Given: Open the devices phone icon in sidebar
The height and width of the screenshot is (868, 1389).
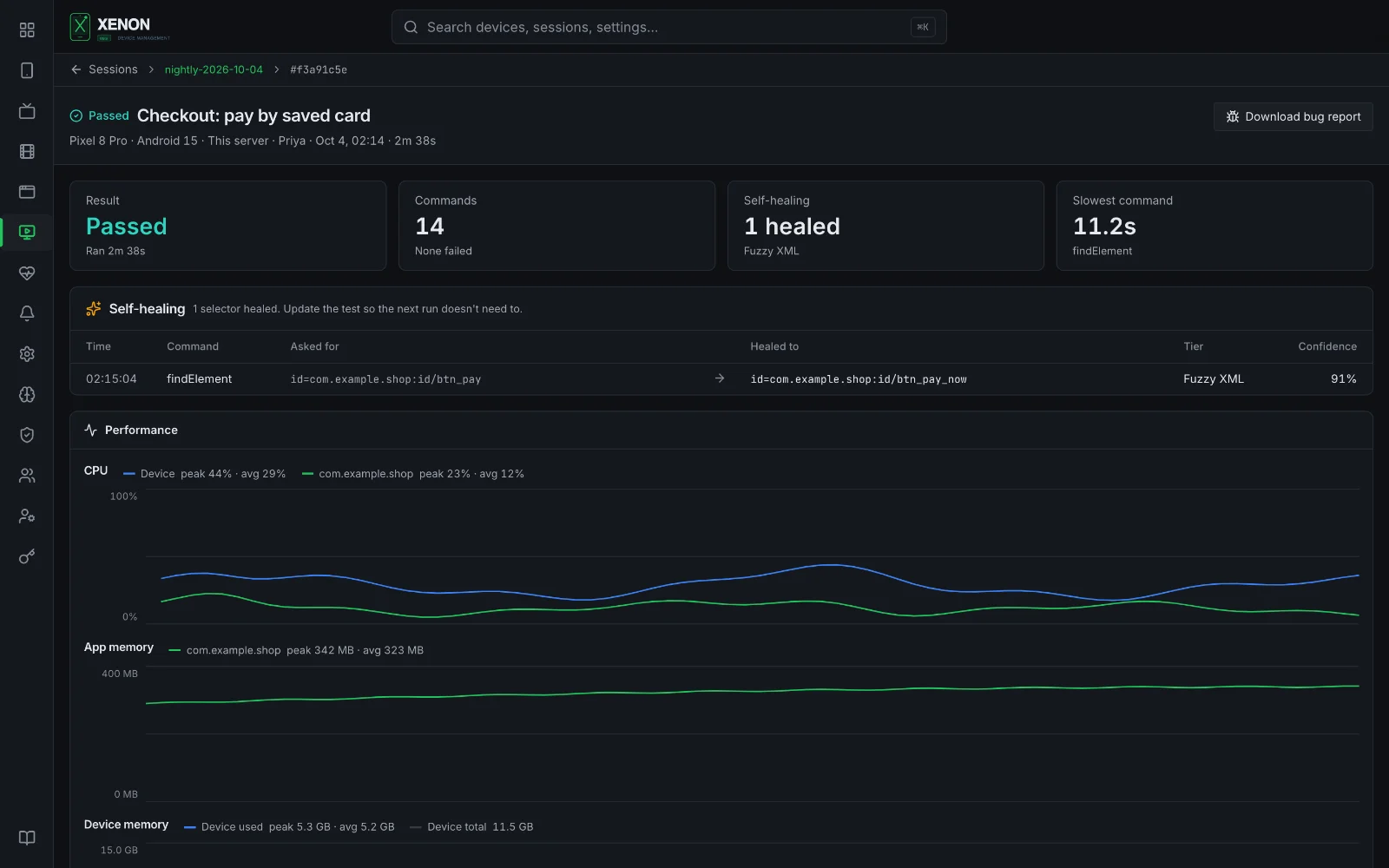Looking at the screenshot, I should click(x=27, y=70).
